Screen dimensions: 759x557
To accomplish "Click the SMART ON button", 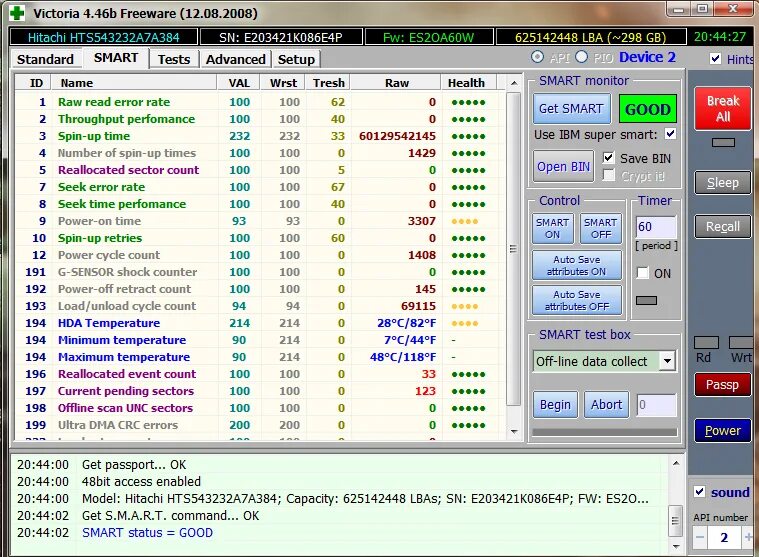I will [552, 228].
